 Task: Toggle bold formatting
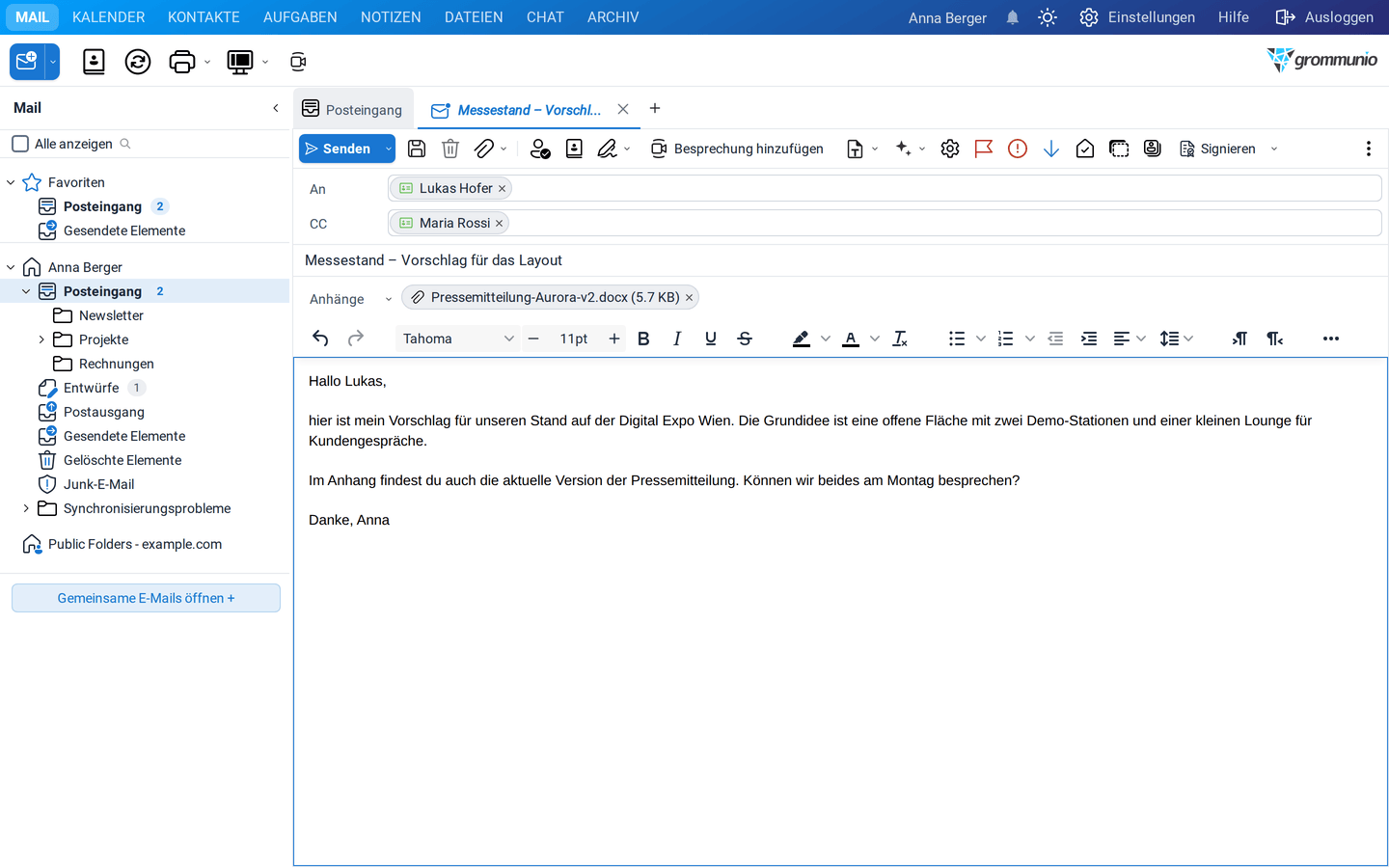(643, 339)
